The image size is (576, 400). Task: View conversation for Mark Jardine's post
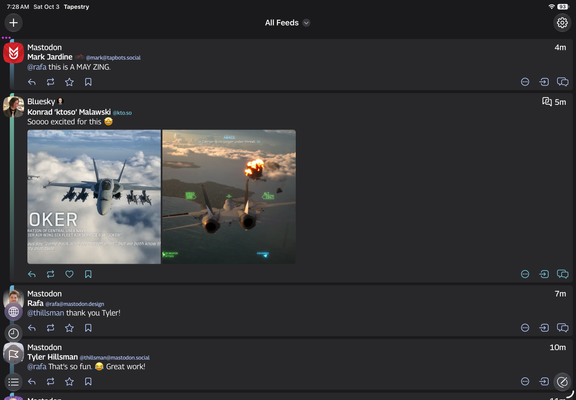point(563,82)
